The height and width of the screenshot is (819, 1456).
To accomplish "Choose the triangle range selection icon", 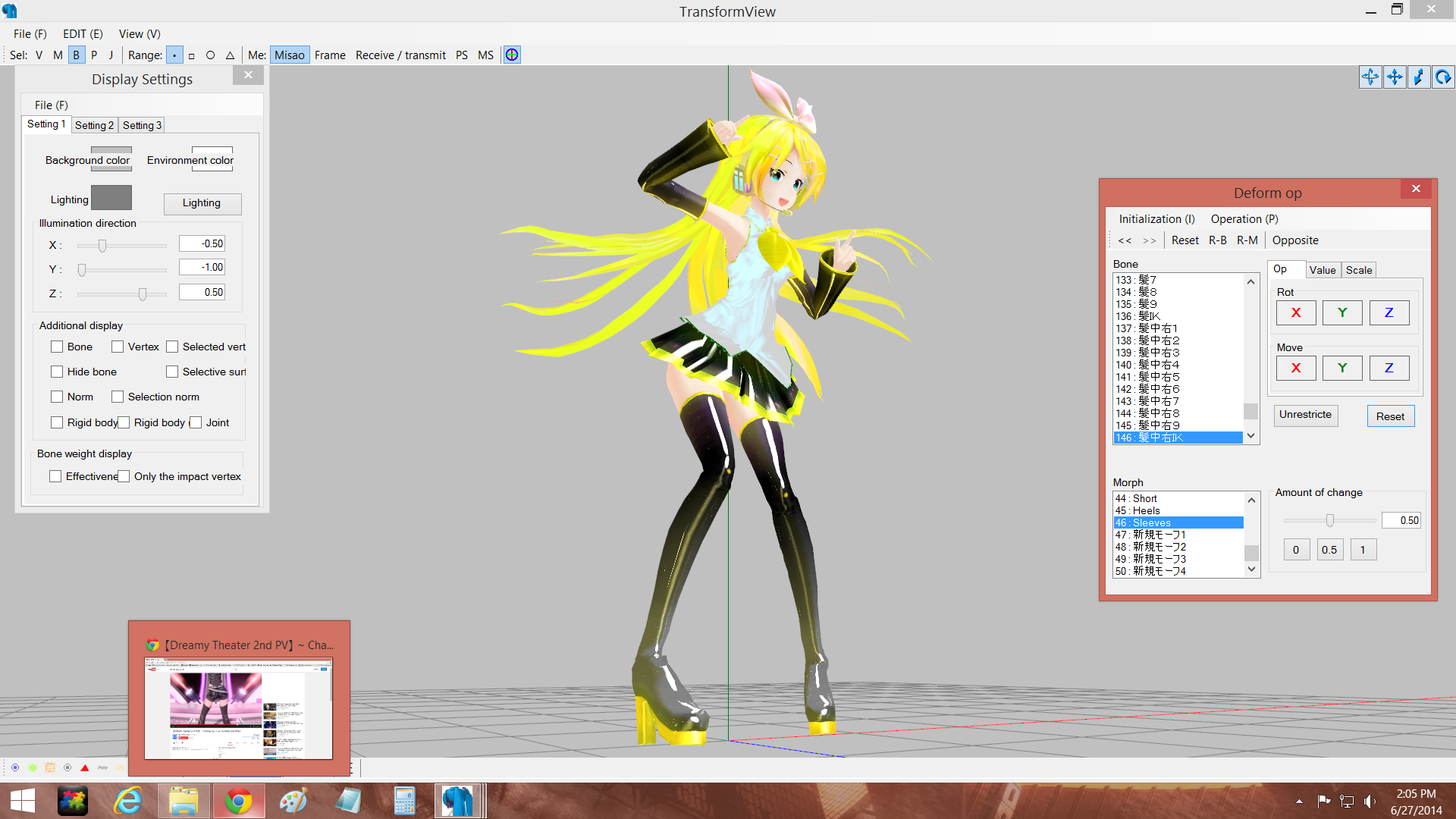I will (230, 55).
